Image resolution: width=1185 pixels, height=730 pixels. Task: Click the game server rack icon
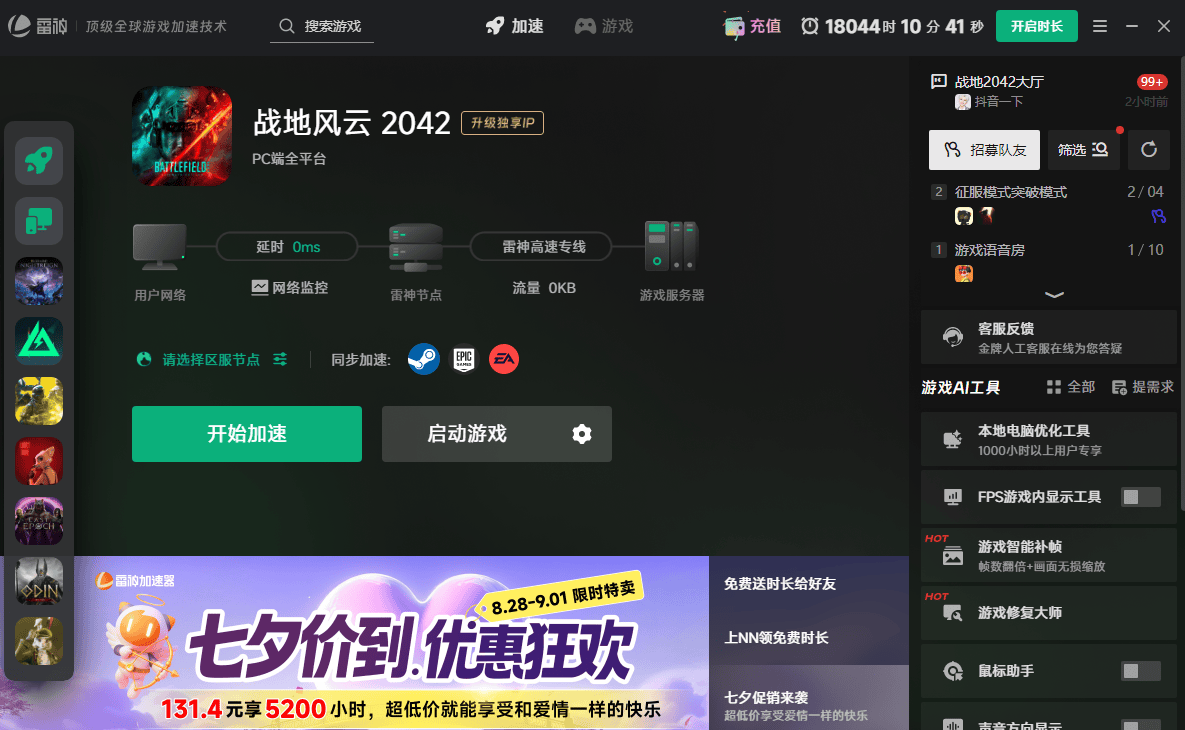(x=672, y=246)
